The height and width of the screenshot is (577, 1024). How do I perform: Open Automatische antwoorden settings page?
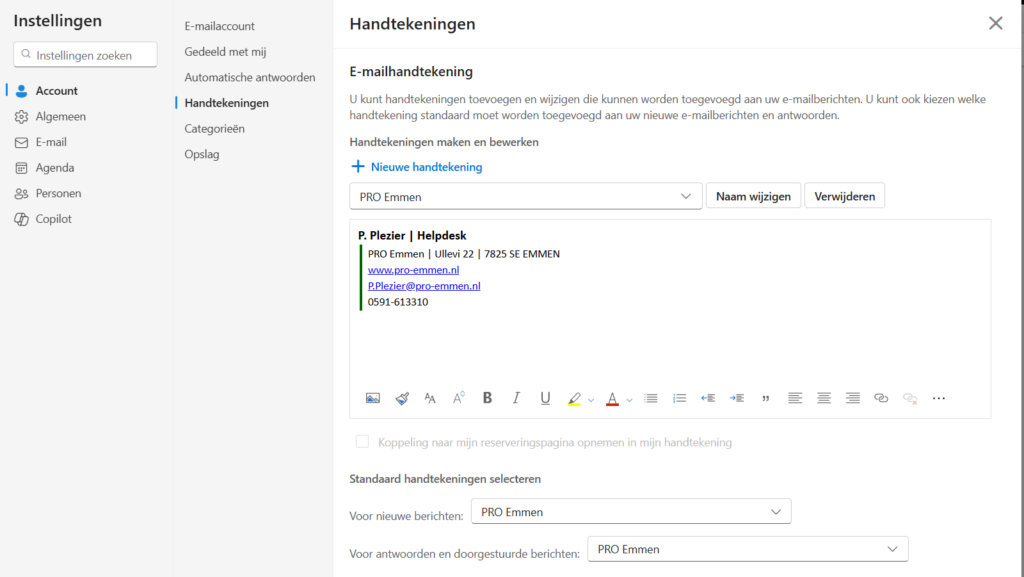pos(249,77)
